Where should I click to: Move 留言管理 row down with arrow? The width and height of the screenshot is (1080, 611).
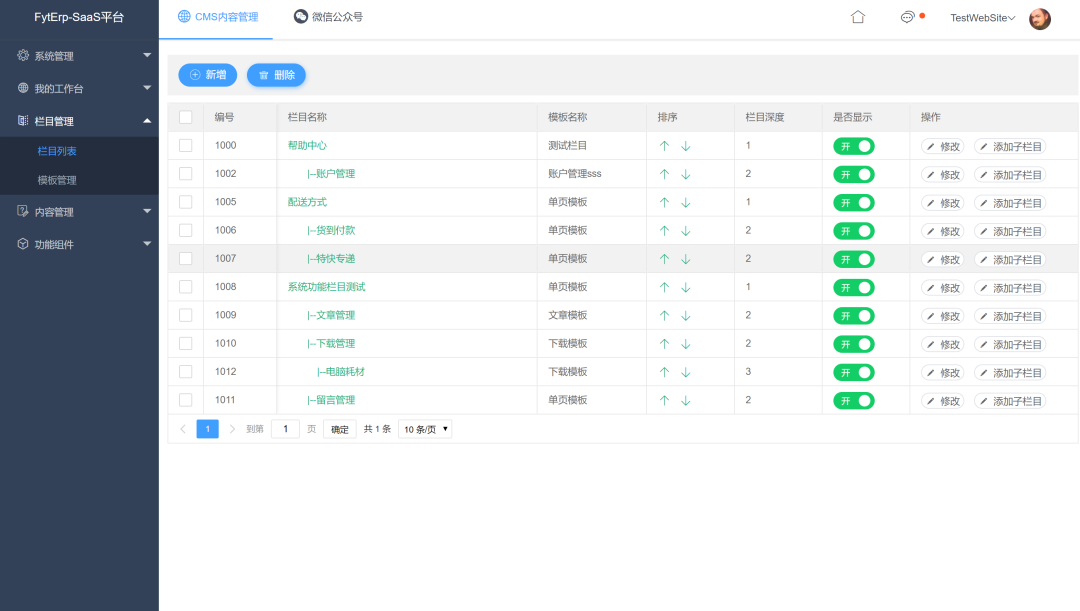click(x=686, y=401)
